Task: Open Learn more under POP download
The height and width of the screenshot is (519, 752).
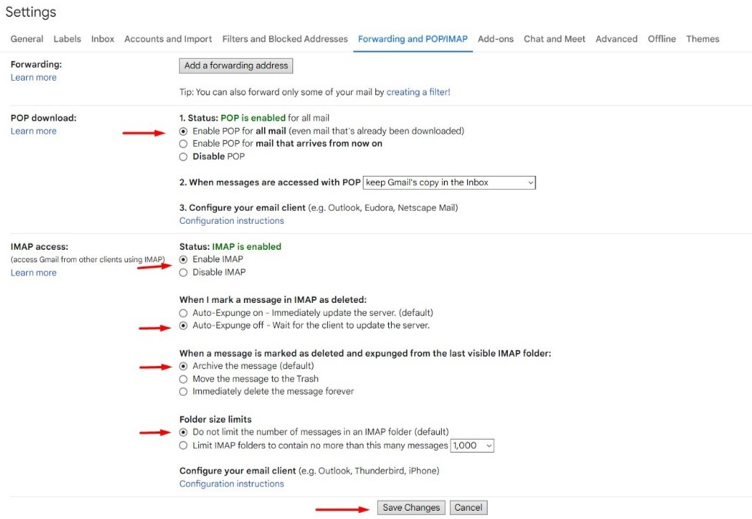Action: [x=34, y=131]
